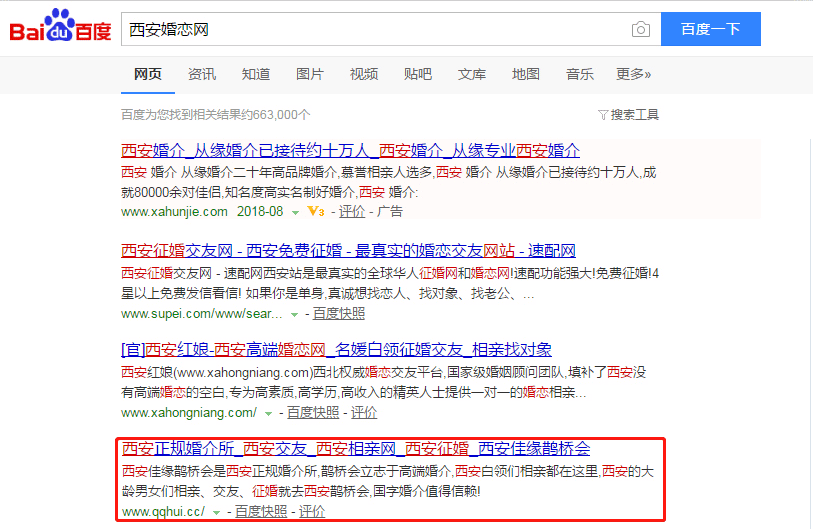Screen dimensions: 813x529
Task: Expand dropdown arrow next to www.xahongniang.com
Action: [x=268, y=414]
